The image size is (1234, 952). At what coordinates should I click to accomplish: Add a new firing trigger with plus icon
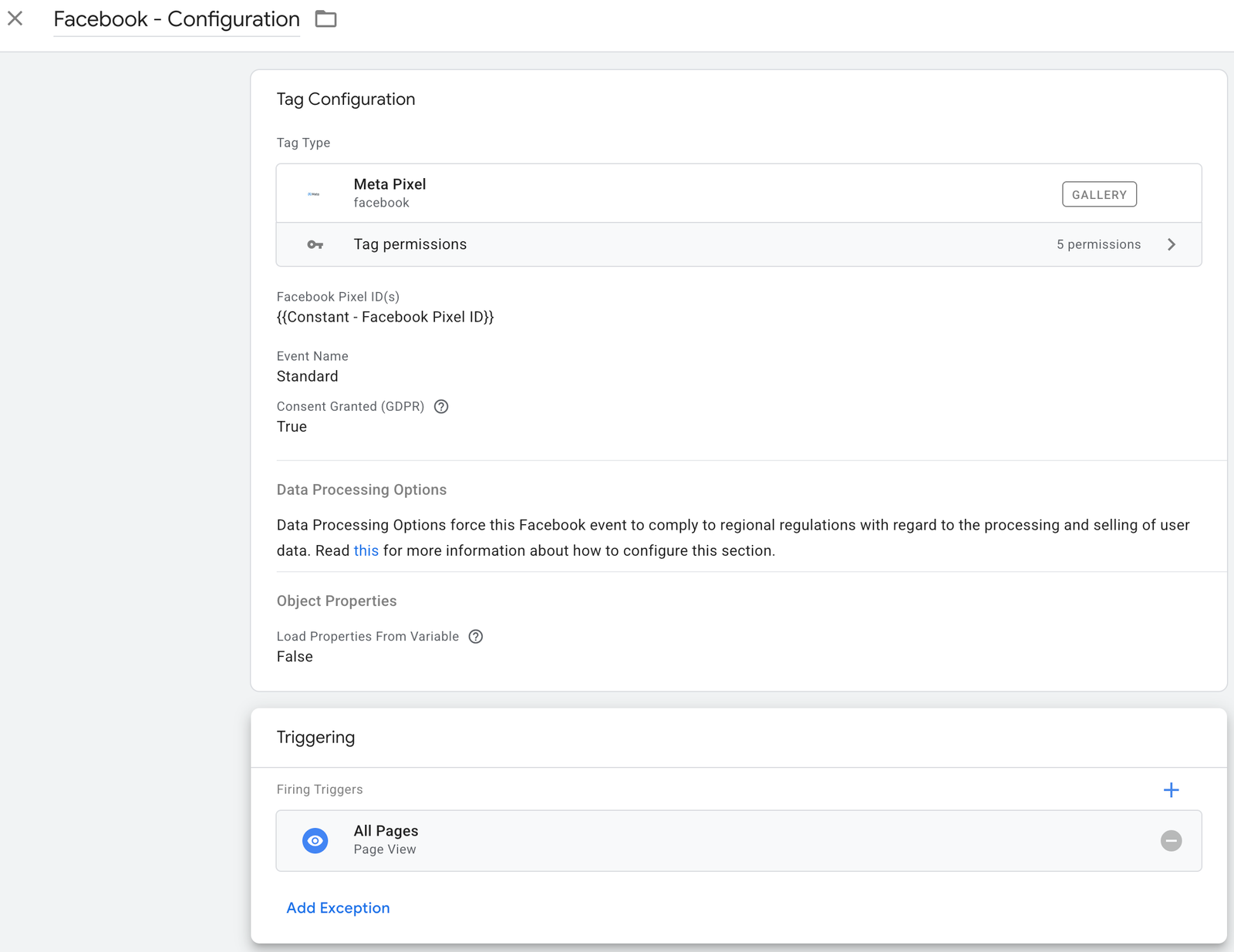coord(1172,789)
